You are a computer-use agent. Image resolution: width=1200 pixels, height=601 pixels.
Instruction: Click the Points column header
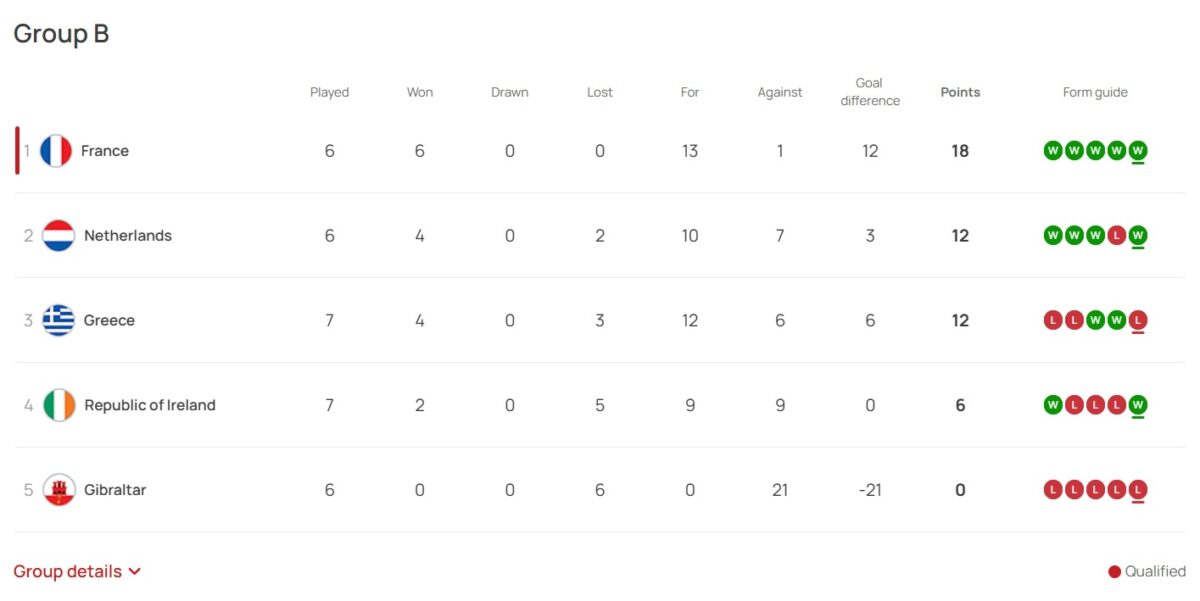tap(960, 92)
